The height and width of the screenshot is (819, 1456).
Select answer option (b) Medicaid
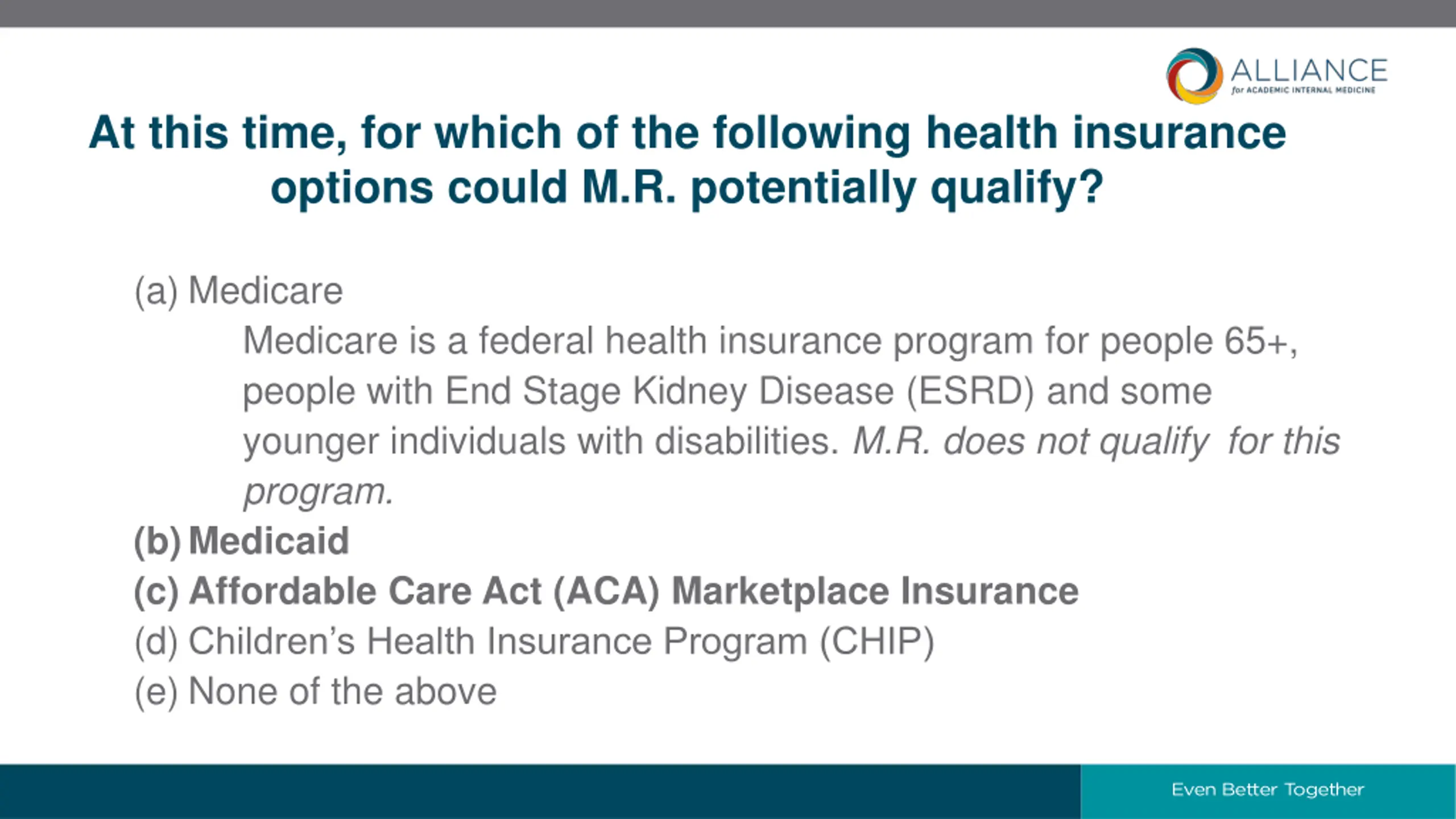(x=241, y=540)
